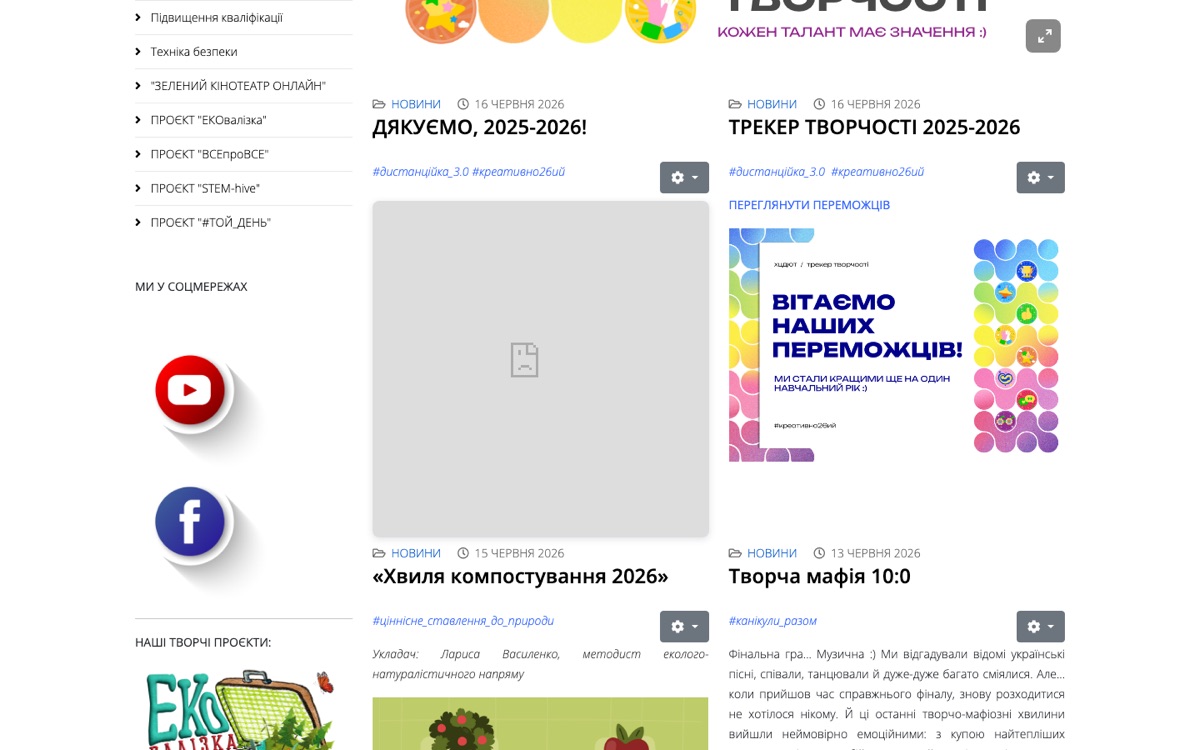Open gear dropdown for «Хвиля компостування 2026» post

684,626
